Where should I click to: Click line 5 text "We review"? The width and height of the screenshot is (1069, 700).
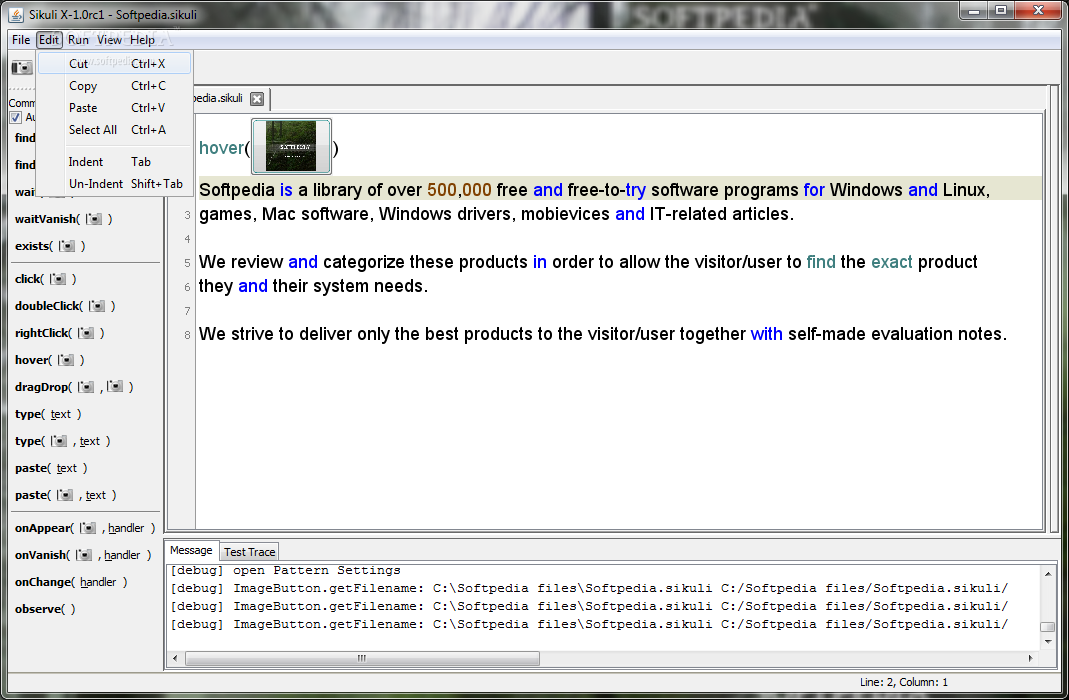coord(241,262)
